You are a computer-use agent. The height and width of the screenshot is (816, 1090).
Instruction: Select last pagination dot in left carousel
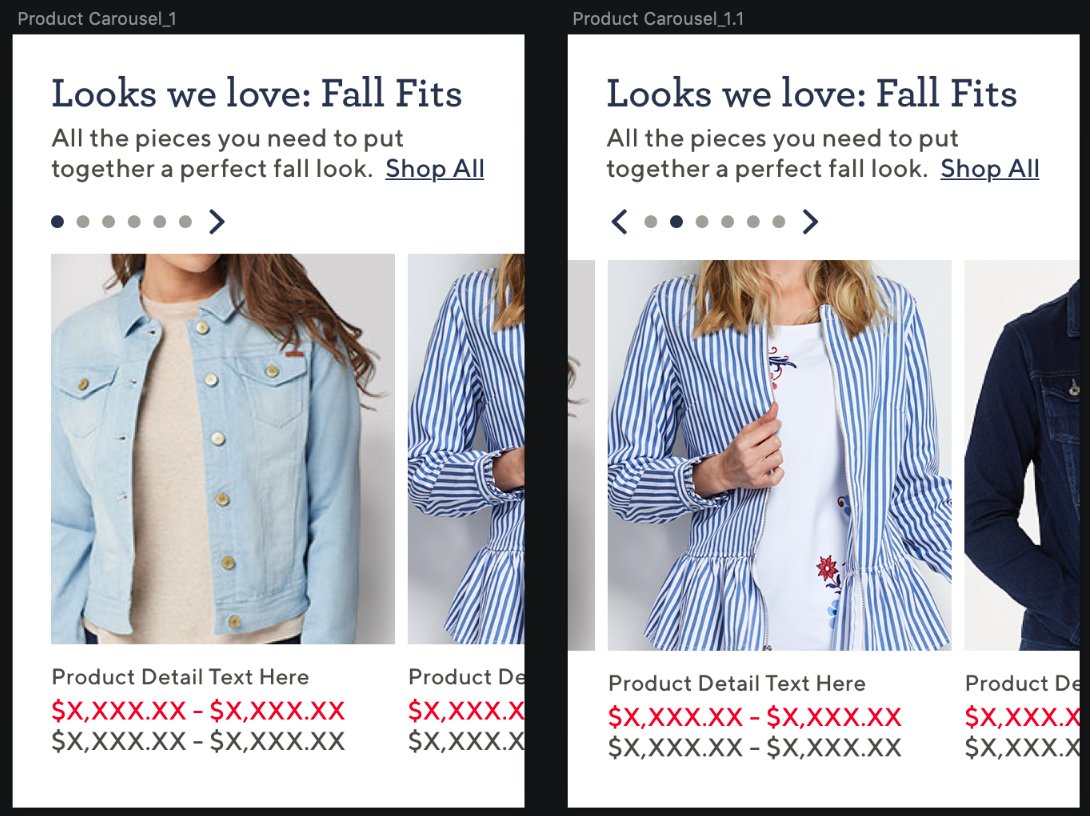click(185, 222)
